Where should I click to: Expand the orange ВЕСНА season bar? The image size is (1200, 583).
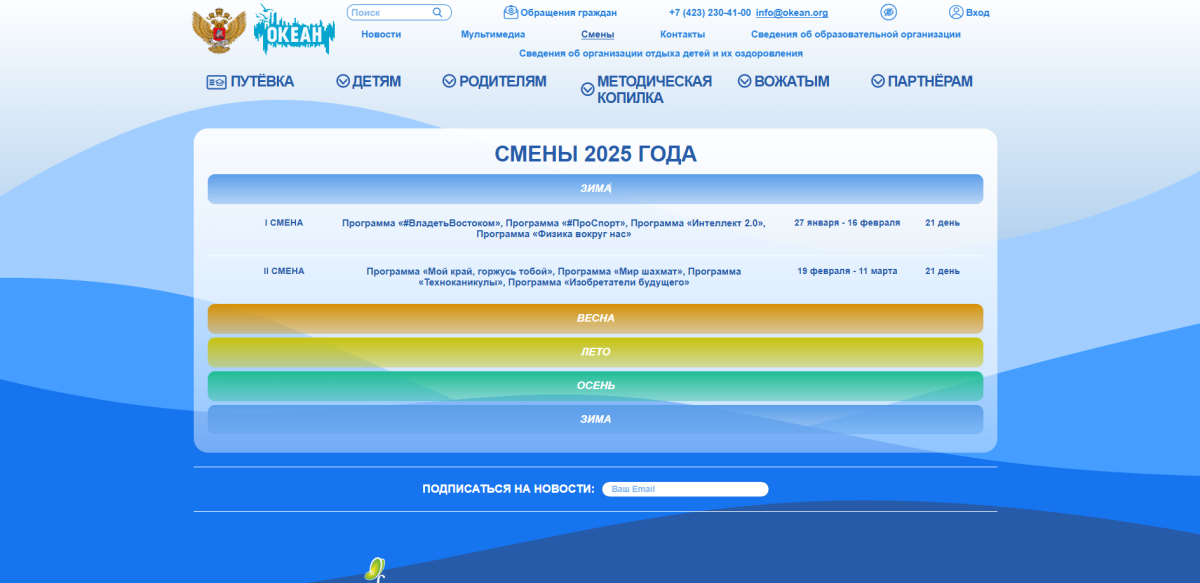coord(595,318)
